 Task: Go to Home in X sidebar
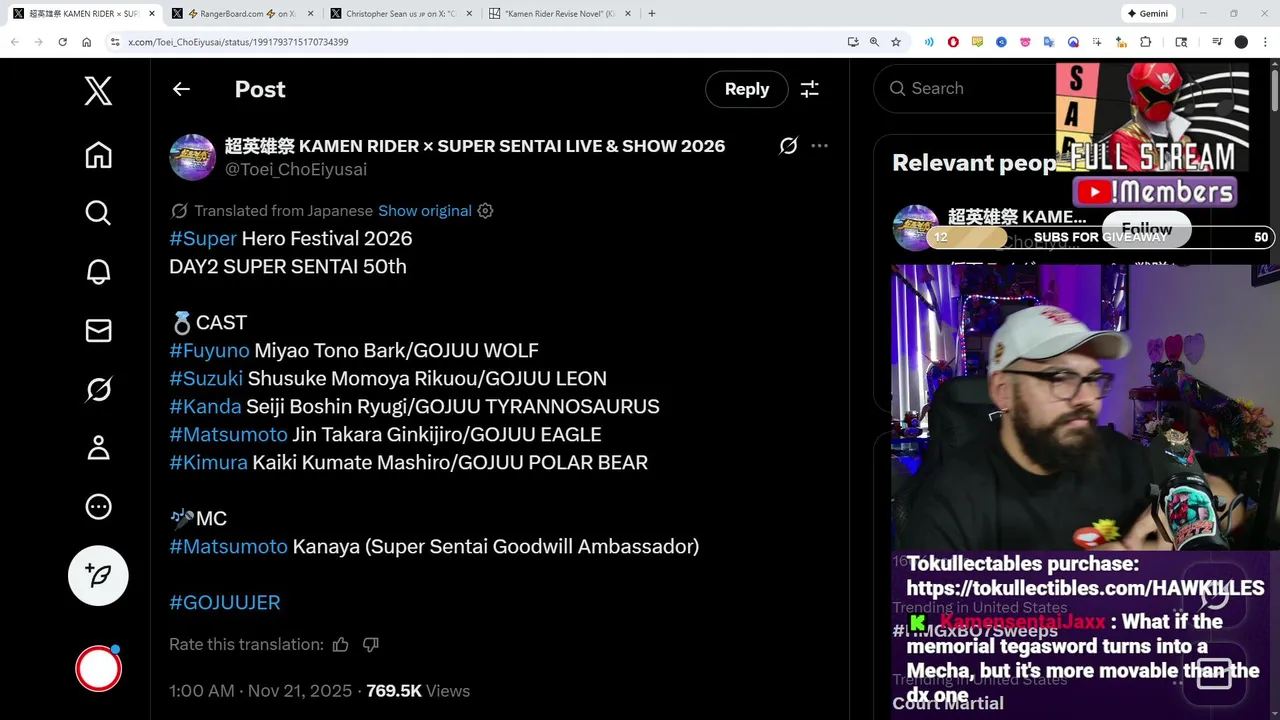click(x=98, y=155)
